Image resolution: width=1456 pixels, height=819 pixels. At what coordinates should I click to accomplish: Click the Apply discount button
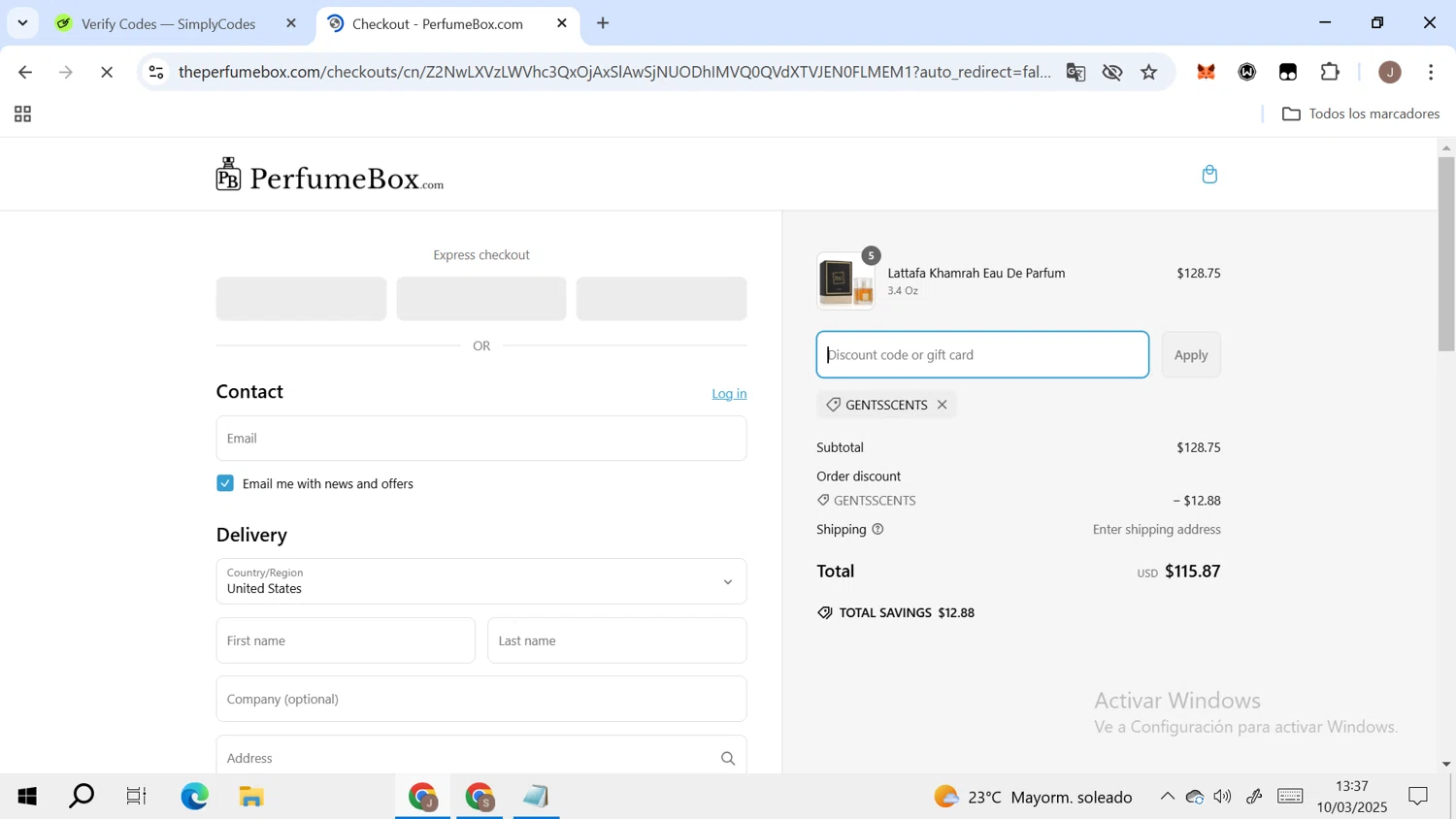click(x=1191, y=354)
